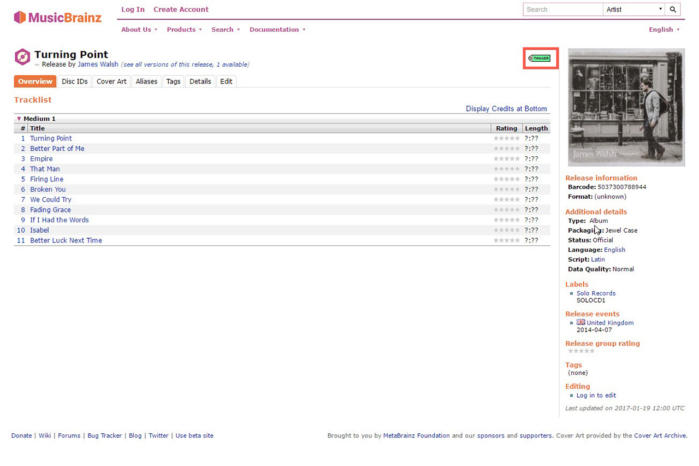Screen dimensions: 699x466
Task: Expand the Search menu
Action: point(226,29)
